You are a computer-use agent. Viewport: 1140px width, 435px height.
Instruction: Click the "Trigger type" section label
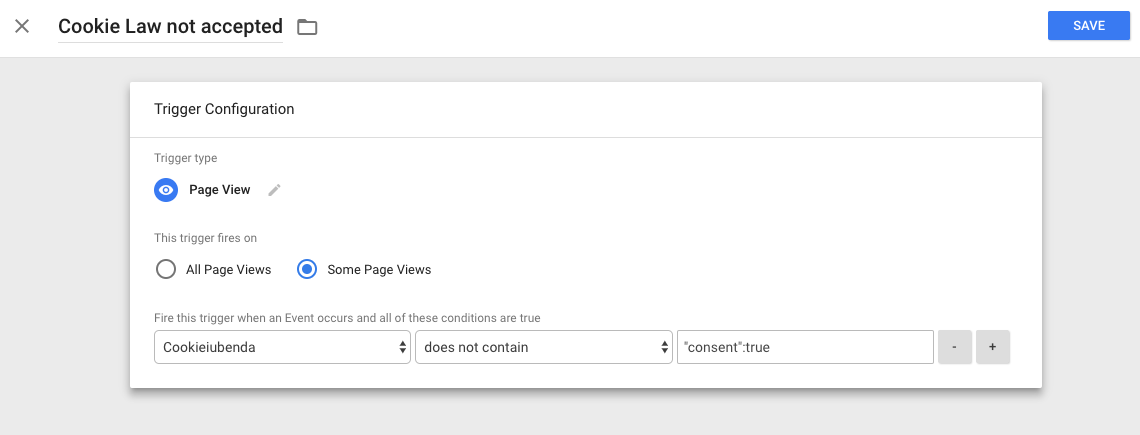click(185, 158)
